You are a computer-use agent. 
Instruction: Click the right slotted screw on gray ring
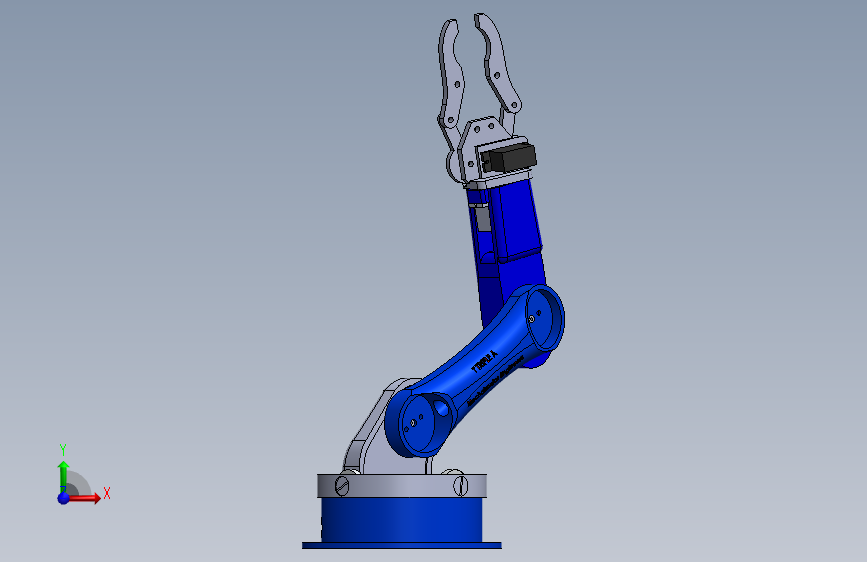460,485
